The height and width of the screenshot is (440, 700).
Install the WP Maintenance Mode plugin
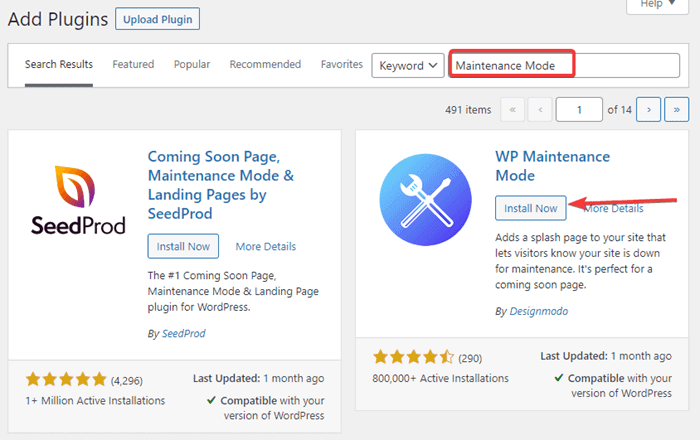click(x=531, y=208)
